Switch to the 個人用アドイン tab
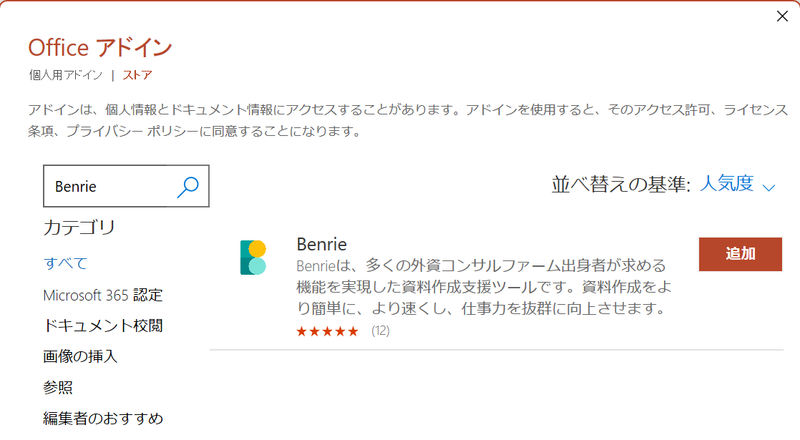The height and width of the screenshot is (440, 800). tap(66, 75)
